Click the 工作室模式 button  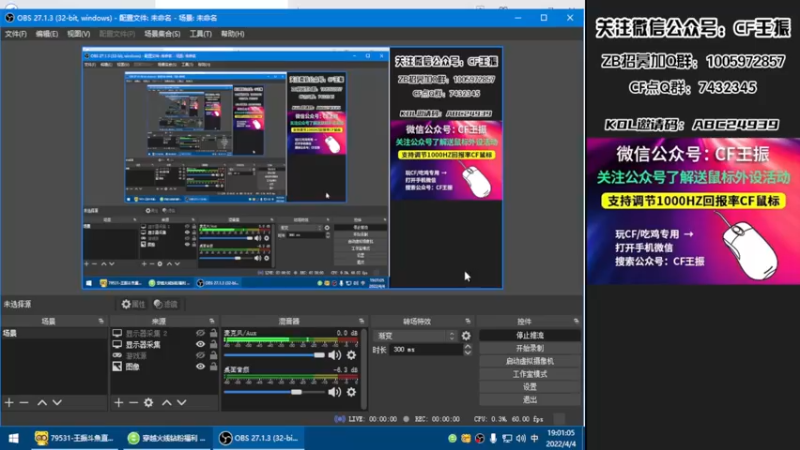pos(530,374)
